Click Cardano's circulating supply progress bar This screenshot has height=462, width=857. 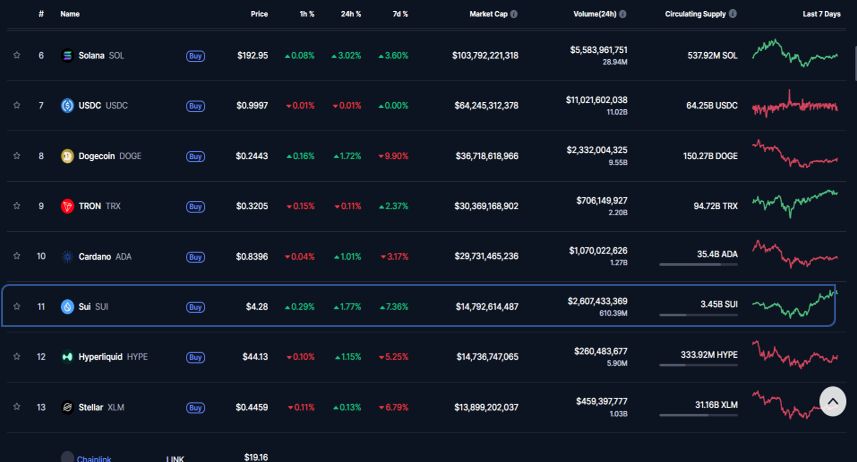tap(698, 265)
